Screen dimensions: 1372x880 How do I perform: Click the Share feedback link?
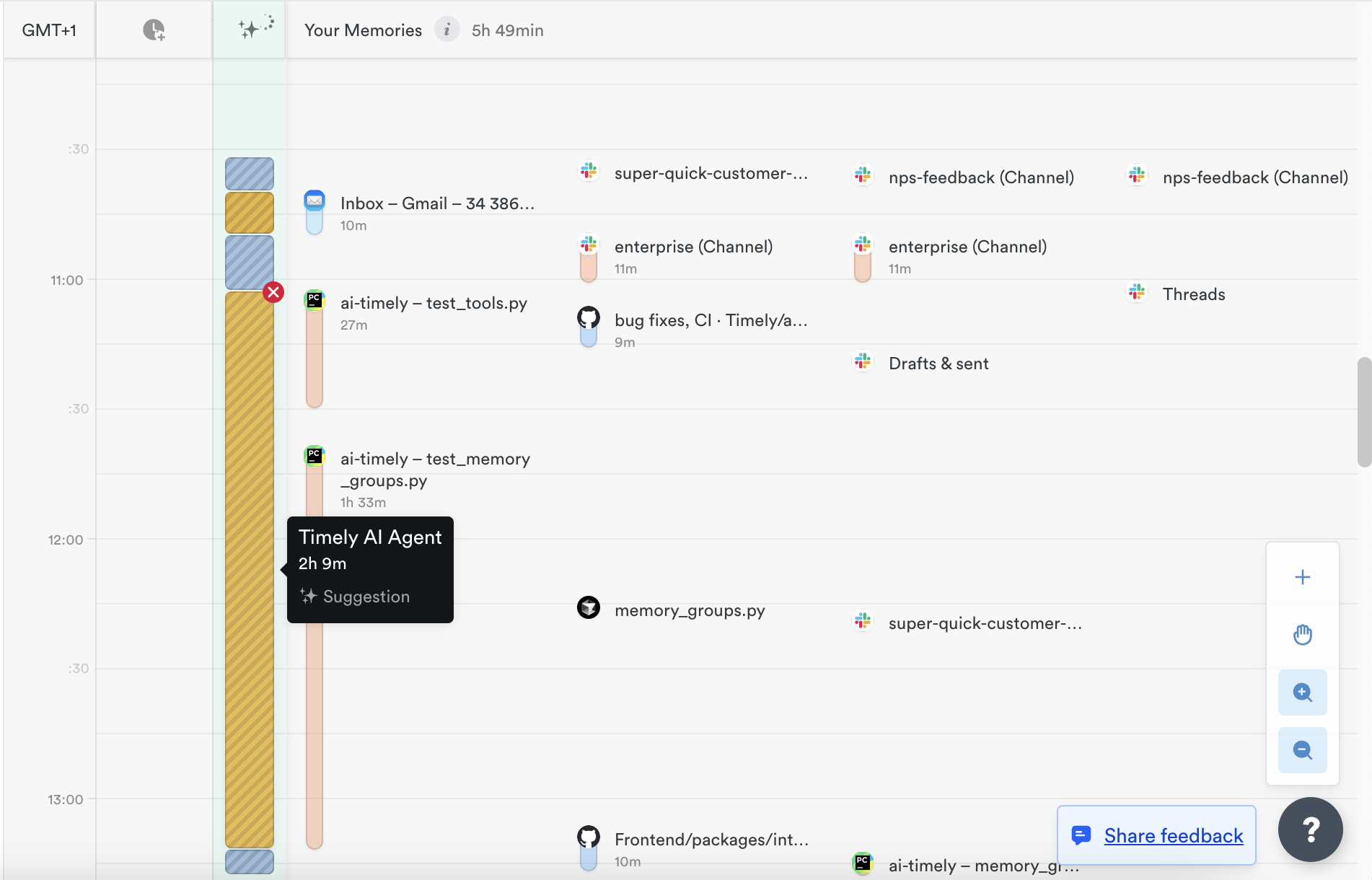coord(1173,835)
